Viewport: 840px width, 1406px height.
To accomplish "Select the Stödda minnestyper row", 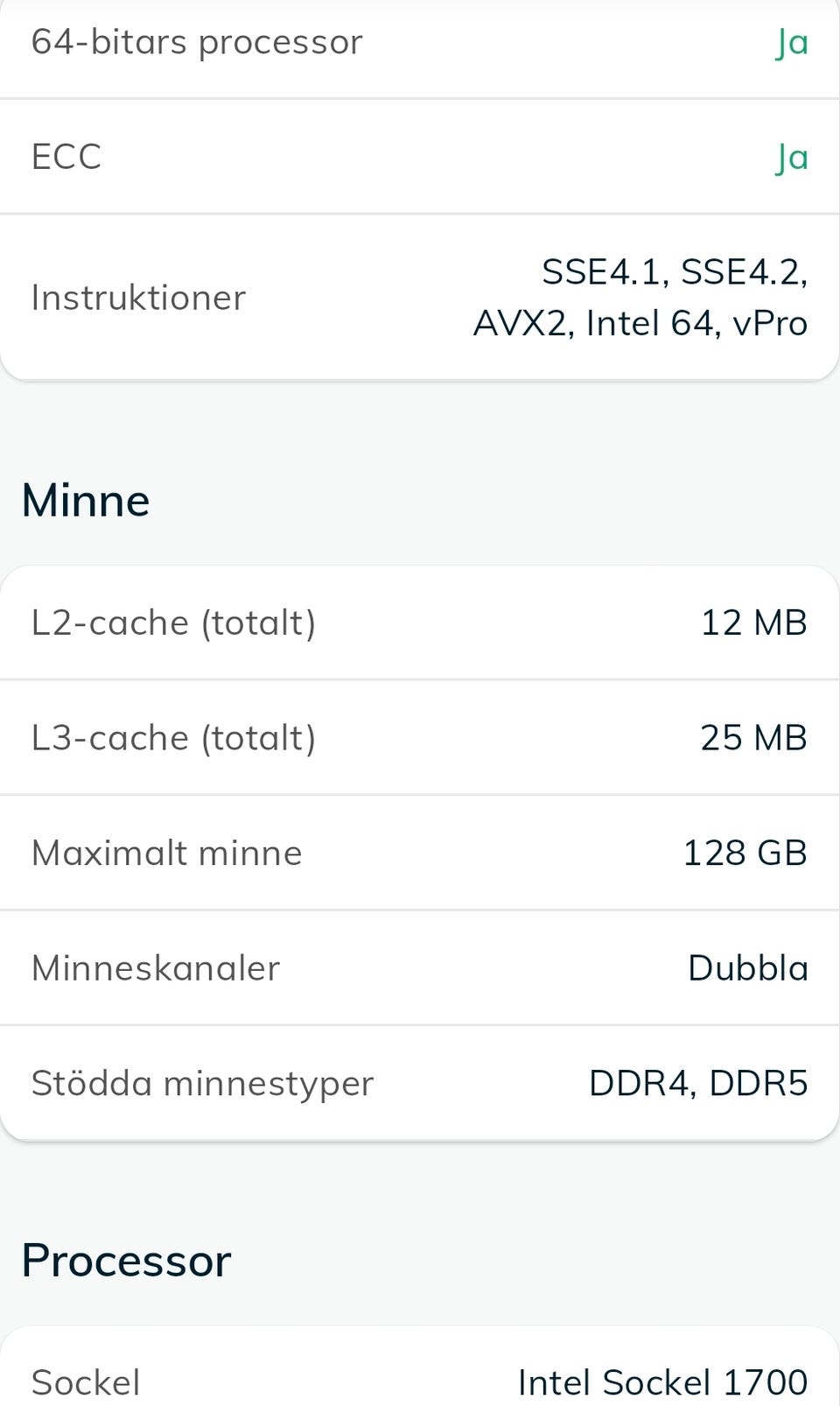I will click(x=420, y=1083).
